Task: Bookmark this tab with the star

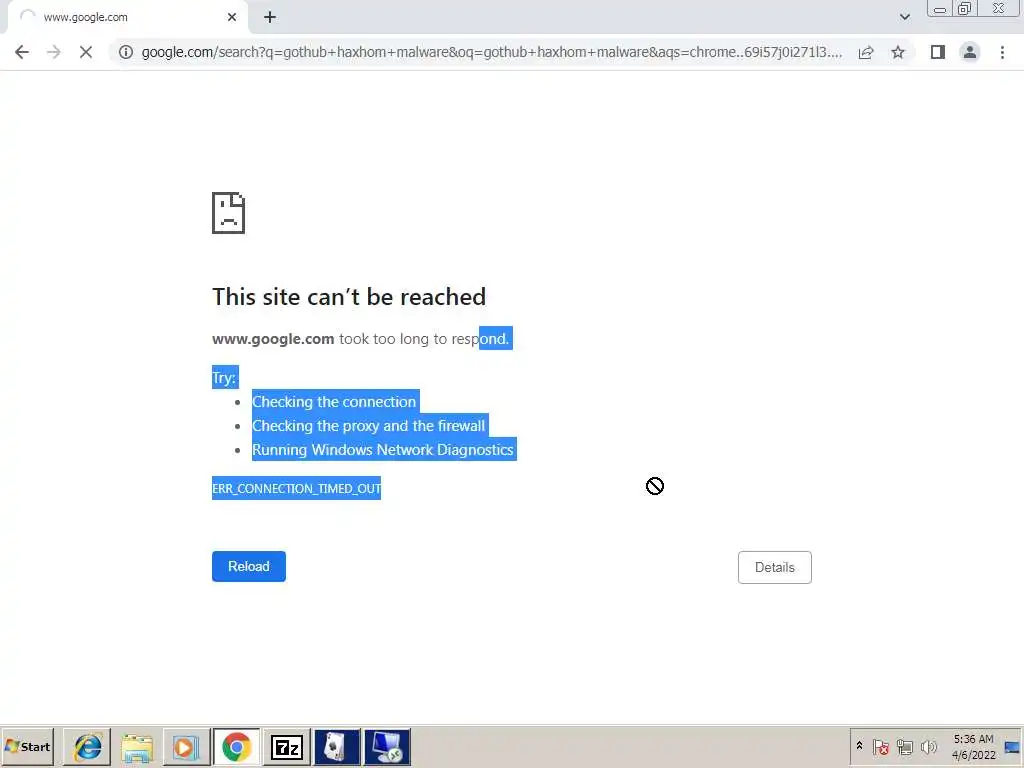Action: pos(898,52)
